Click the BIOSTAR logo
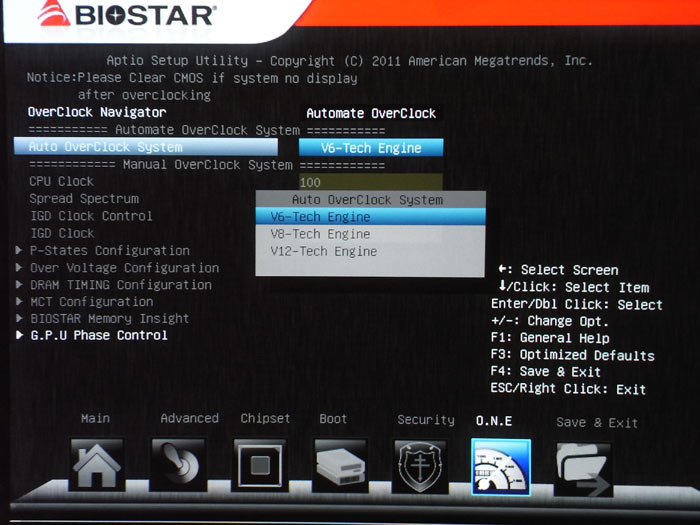Screen dimensions: 700x525 126,14
